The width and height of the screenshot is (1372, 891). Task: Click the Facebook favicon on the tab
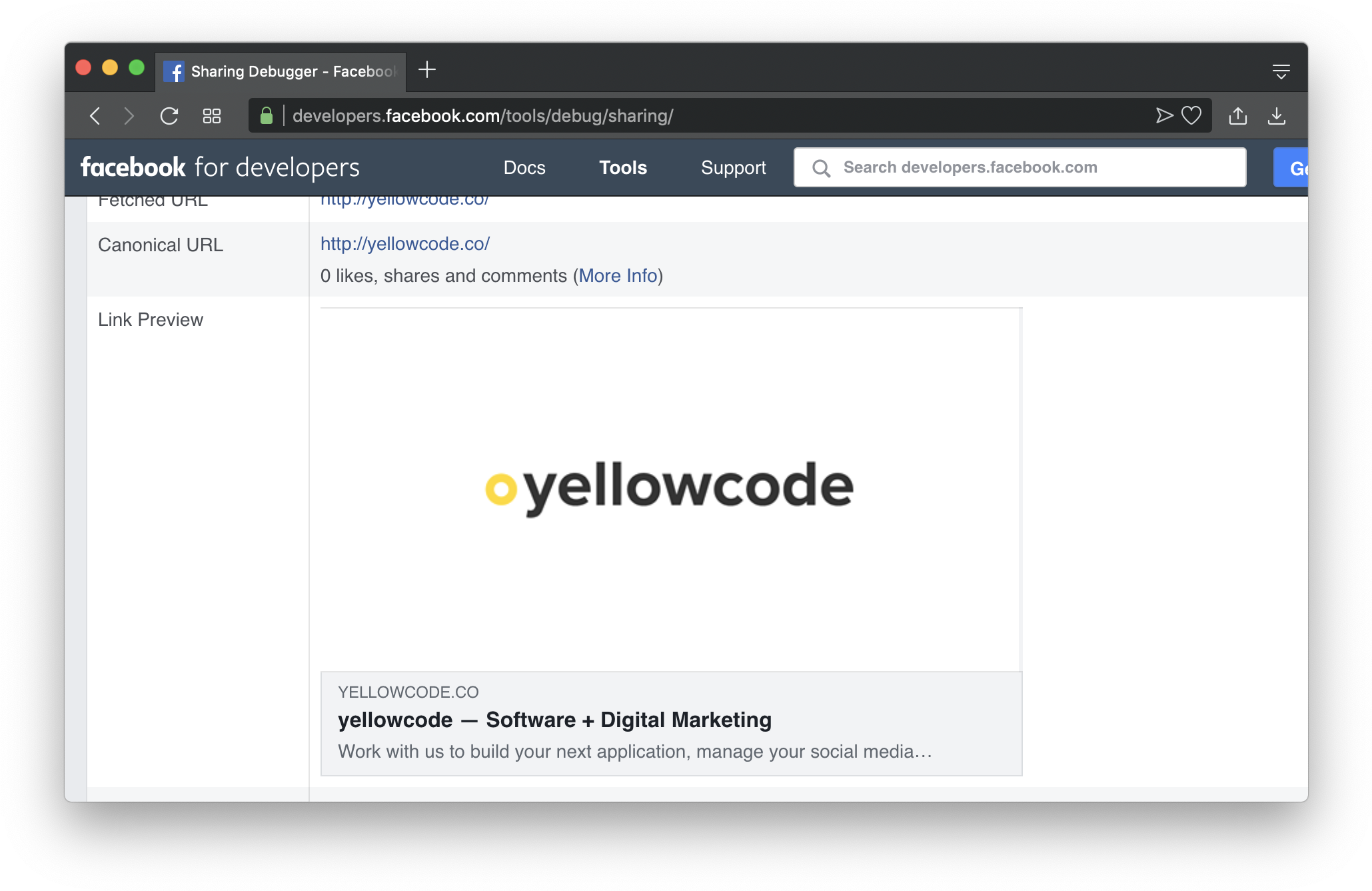[174, 71]
